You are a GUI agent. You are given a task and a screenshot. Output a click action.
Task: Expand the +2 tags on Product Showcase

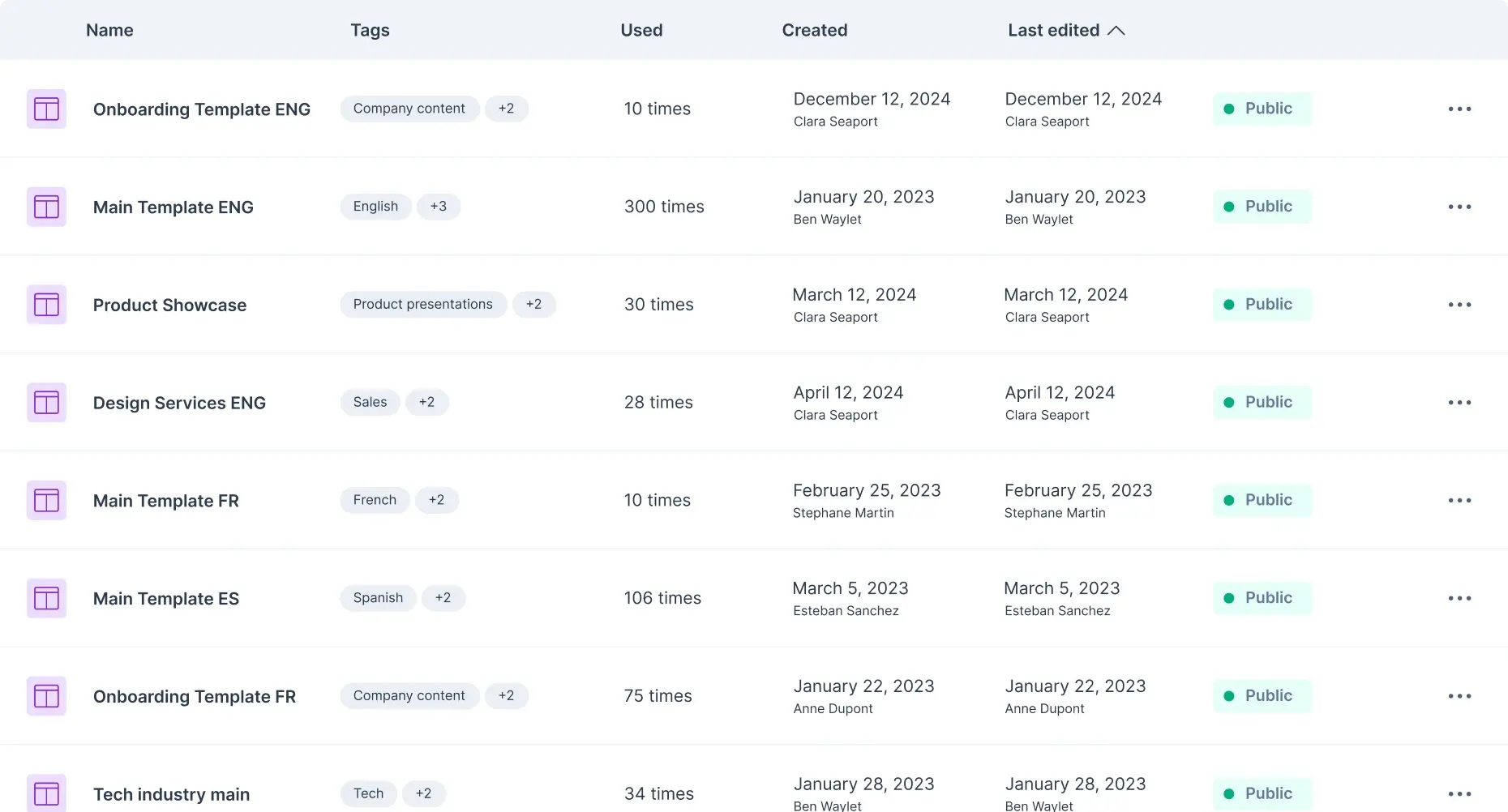tap(533, 305)
